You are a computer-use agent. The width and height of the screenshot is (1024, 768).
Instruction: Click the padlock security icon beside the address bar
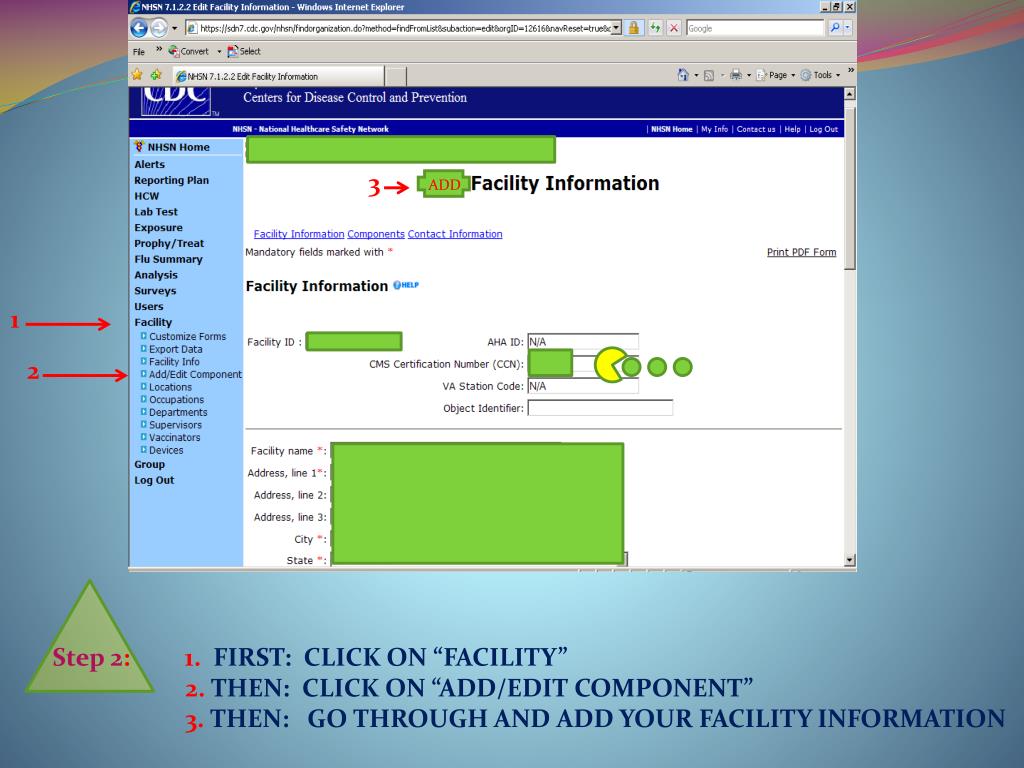635,28
